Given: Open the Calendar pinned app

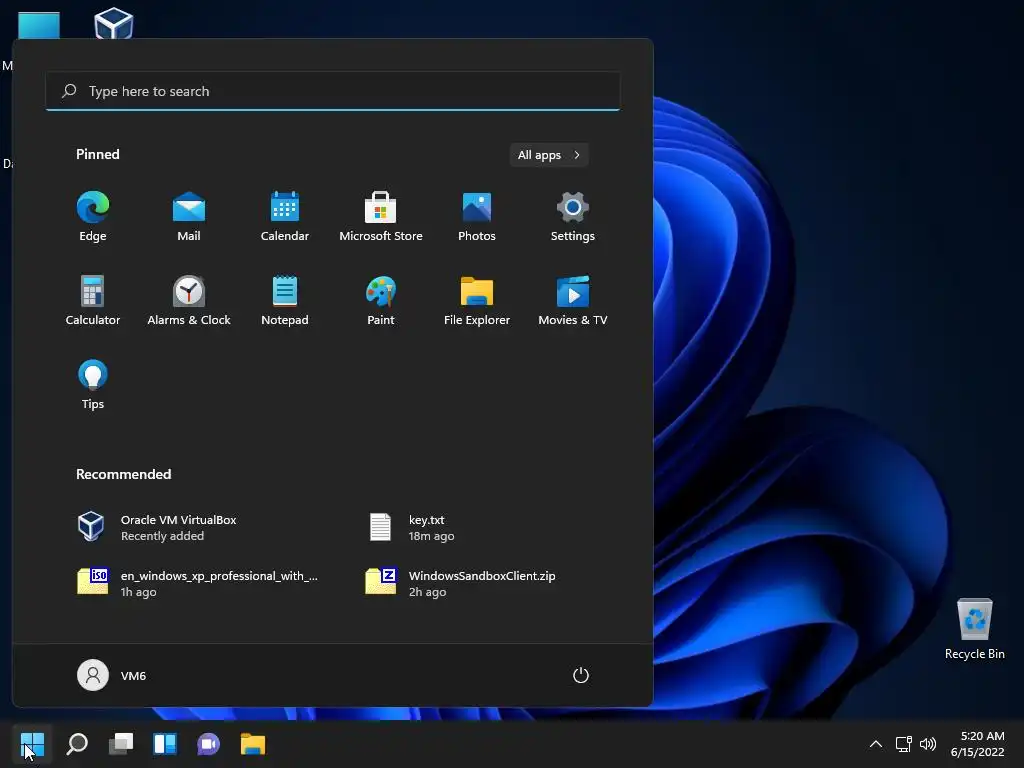Looking at the screenshot, I should click(x=285, y=217).
